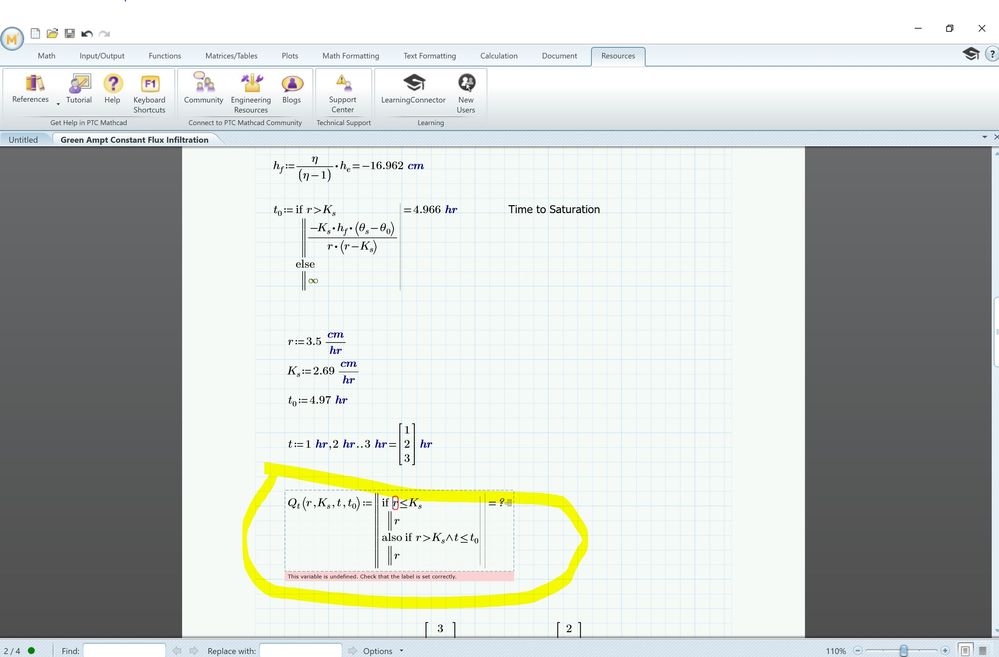999x657 pixels.
Task: Open the Document ribbon tab
Action: (559, 56)
